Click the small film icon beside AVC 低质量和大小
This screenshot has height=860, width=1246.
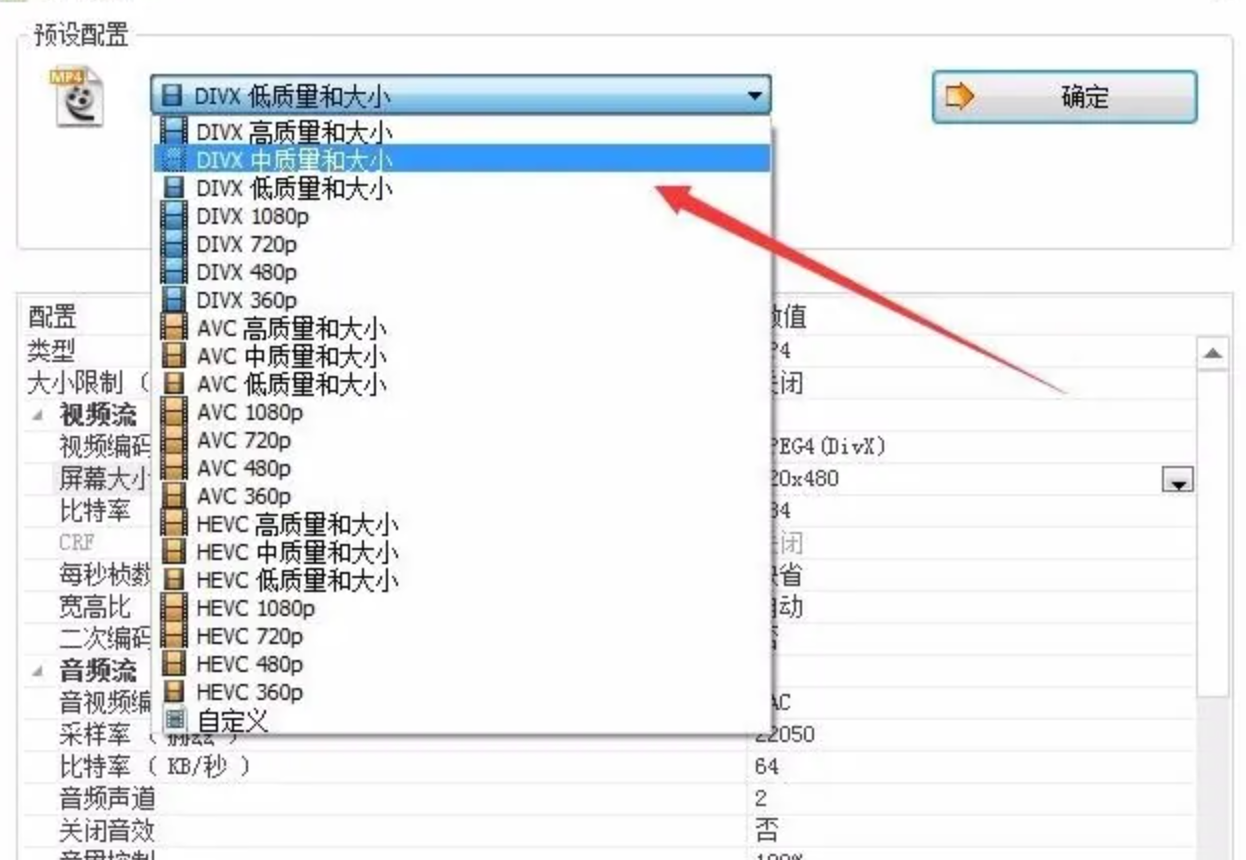174,383
